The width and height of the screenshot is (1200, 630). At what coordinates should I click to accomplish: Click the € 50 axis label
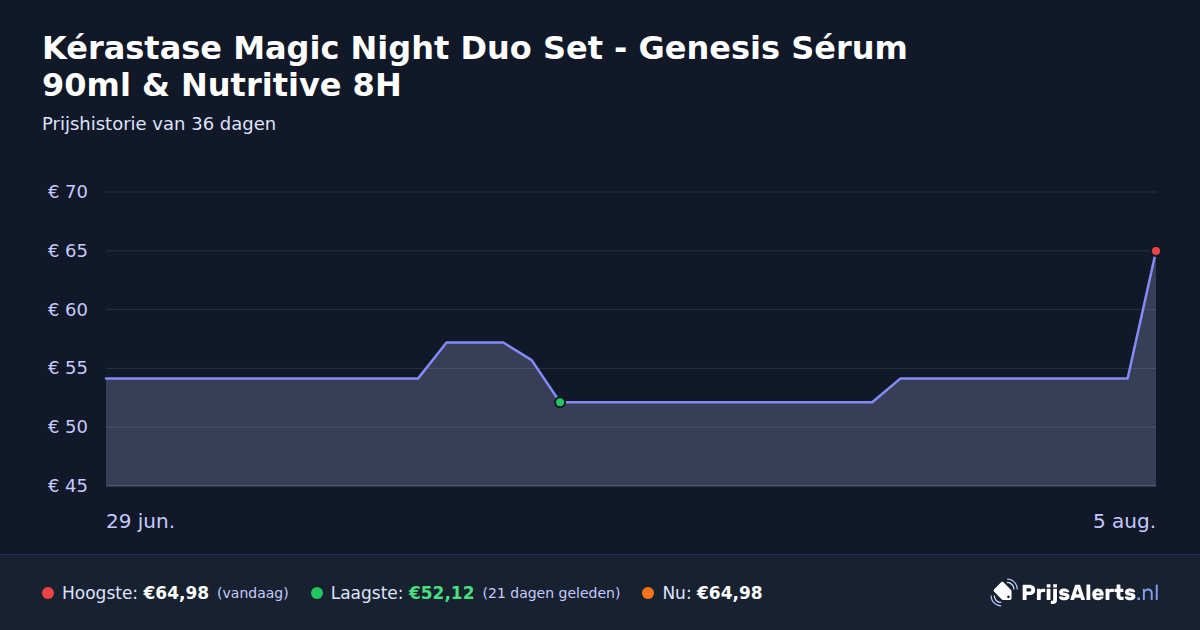(68, 427)
